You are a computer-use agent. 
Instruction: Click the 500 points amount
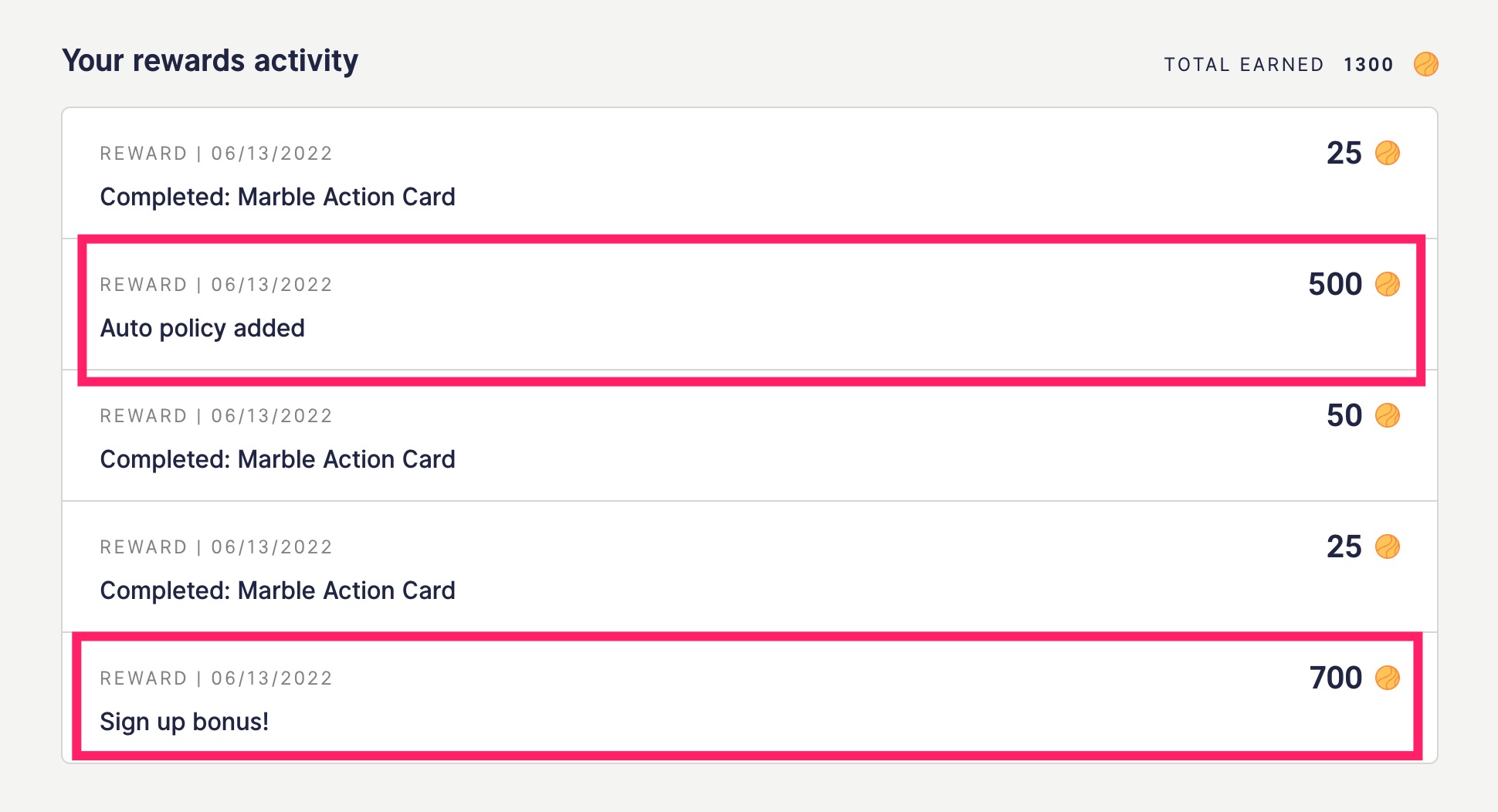[x=1335, y=284]
